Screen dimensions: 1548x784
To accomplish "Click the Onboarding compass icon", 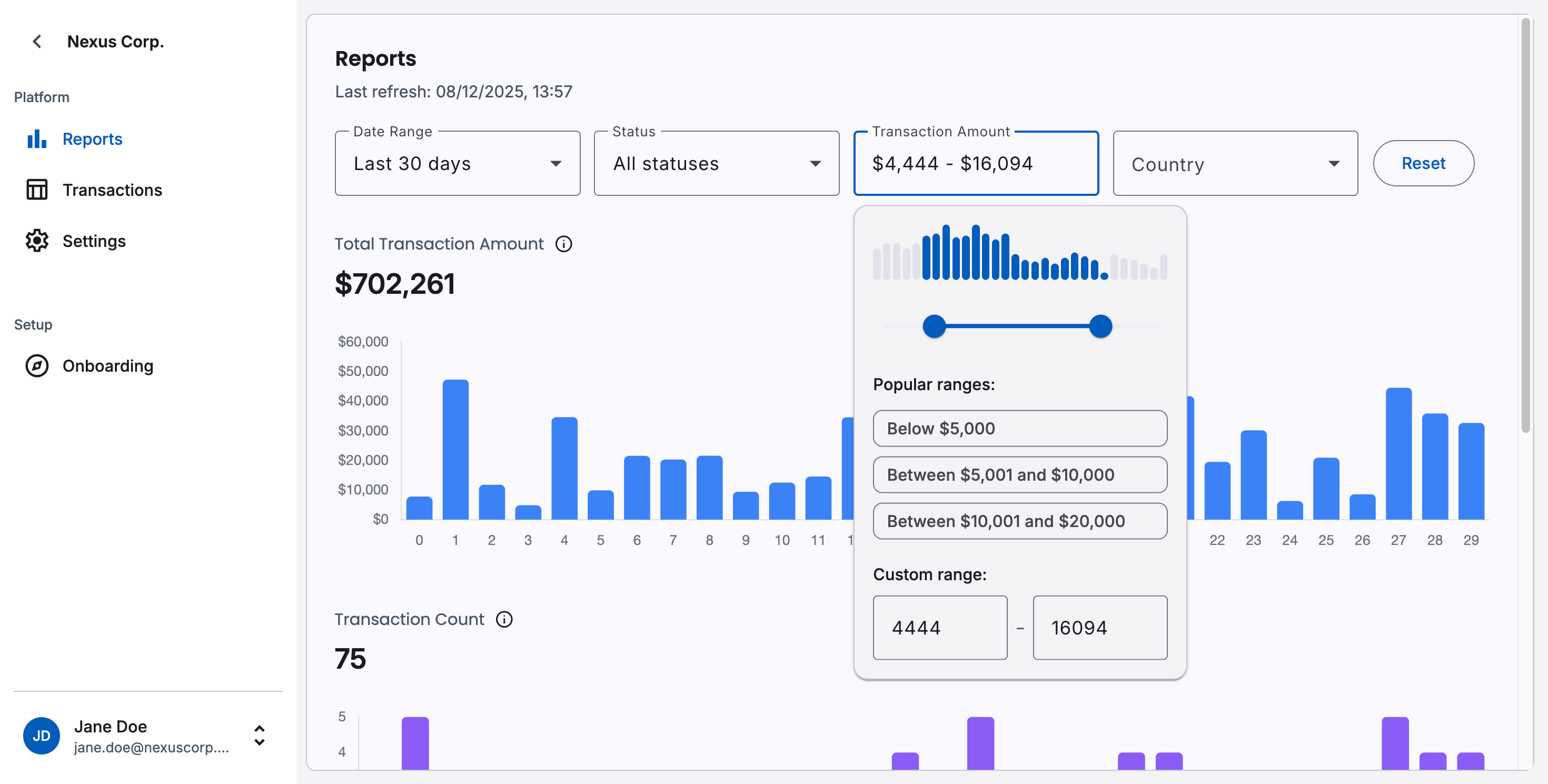I will [37, 365].
